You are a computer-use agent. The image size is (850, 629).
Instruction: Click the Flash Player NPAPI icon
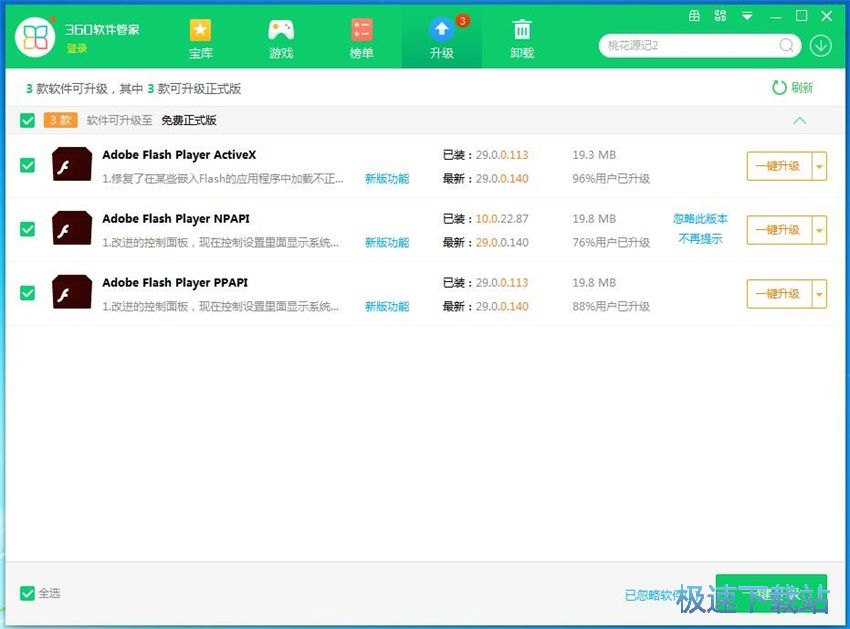click(x=72, y=228)
